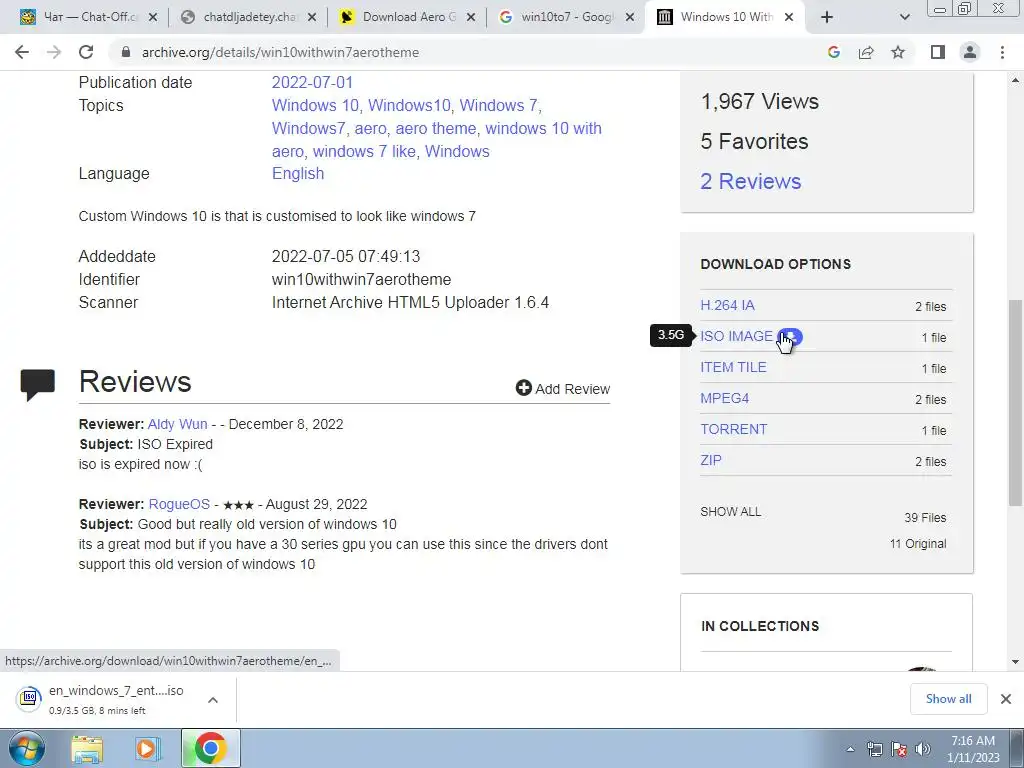Close the win10to7 Google tab
Image resolution: width=1024 pixels, height=768 pixels.
630,18
